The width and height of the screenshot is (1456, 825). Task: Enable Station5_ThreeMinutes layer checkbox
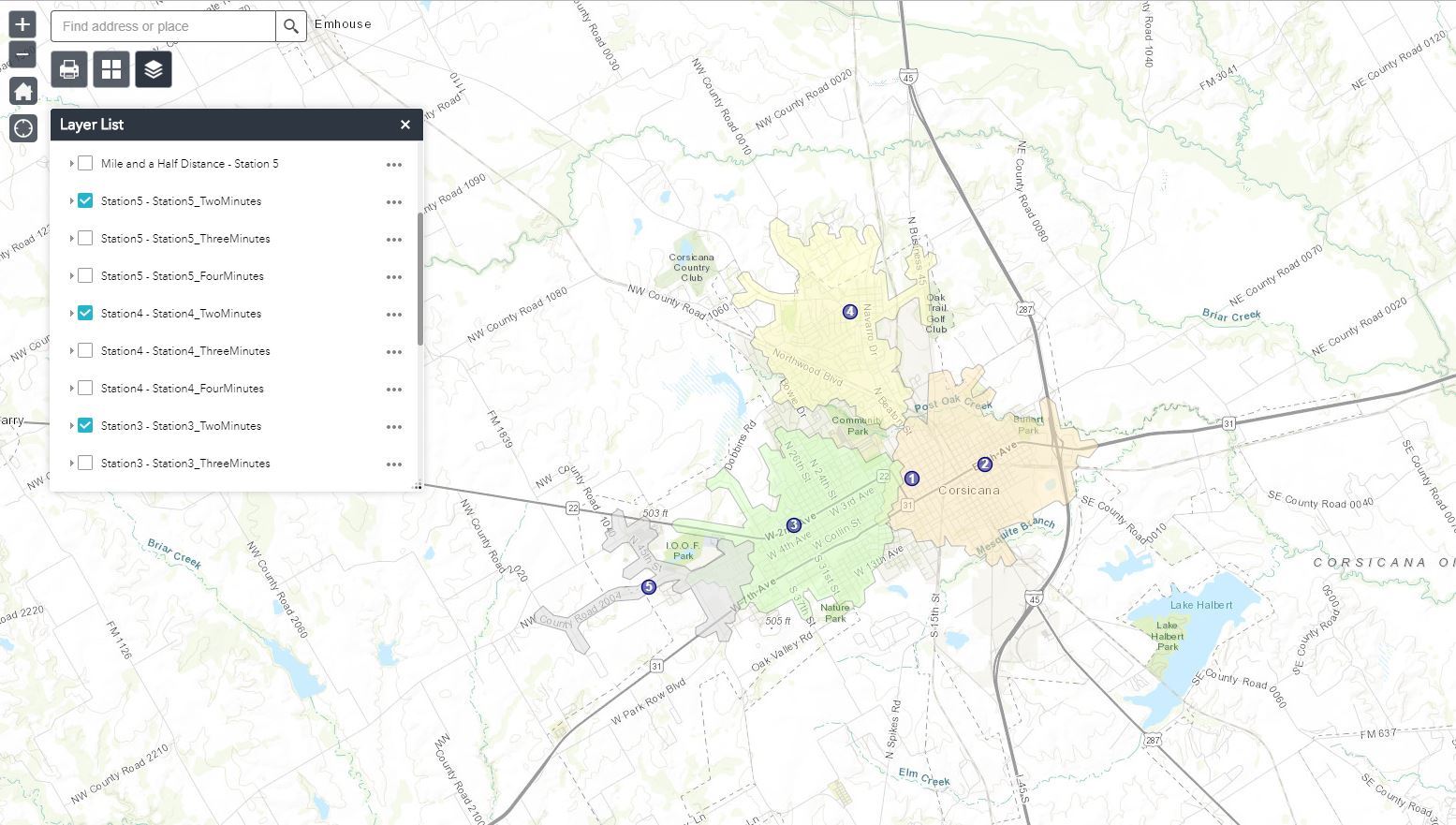pyautogui.click(x=85, y=239)
